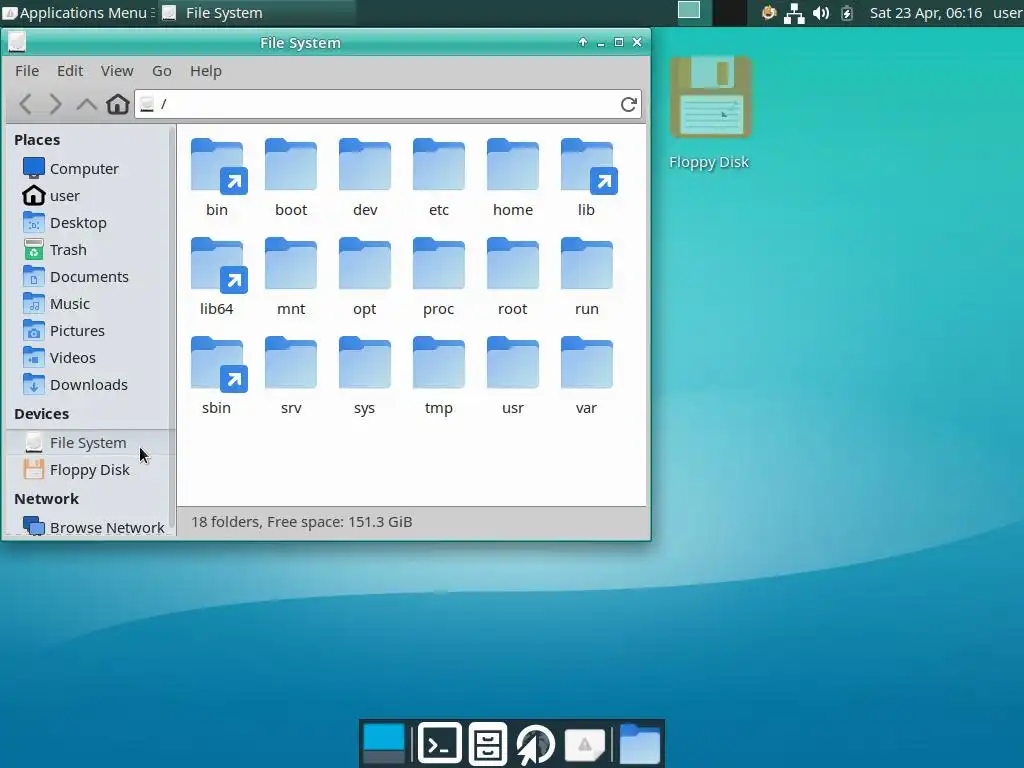Open home folder via house toolbar icon

(118, 104)
